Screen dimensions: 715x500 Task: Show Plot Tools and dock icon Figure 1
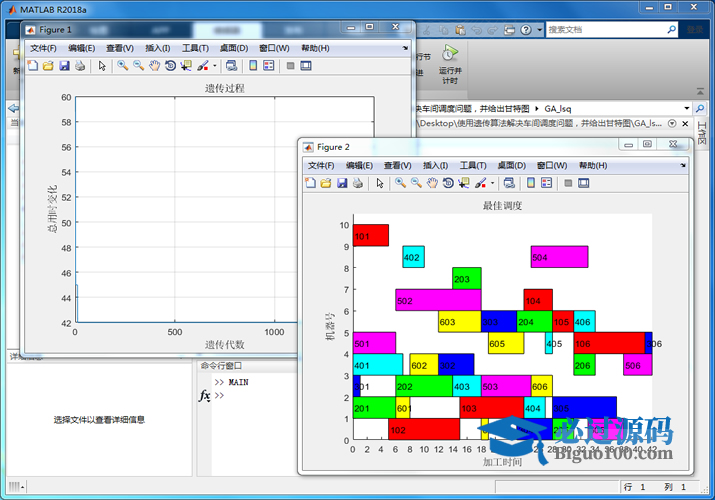pos(306,66)
